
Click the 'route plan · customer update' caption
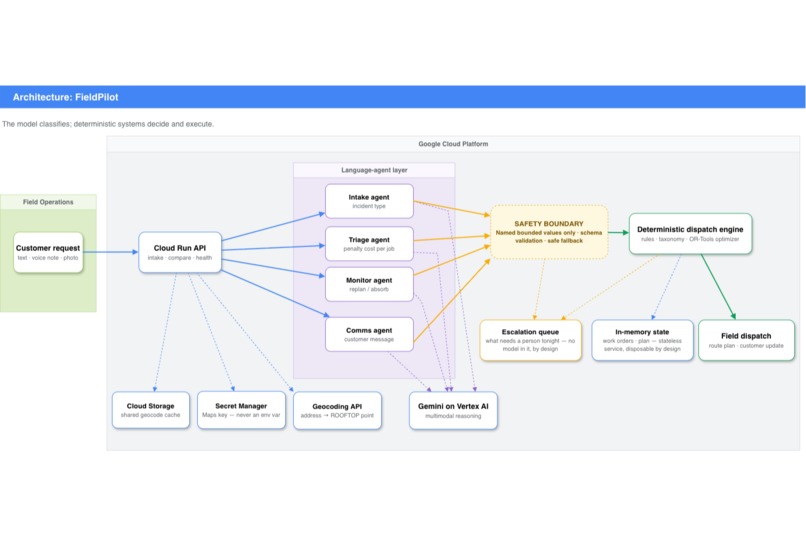[x=746, y=346]
